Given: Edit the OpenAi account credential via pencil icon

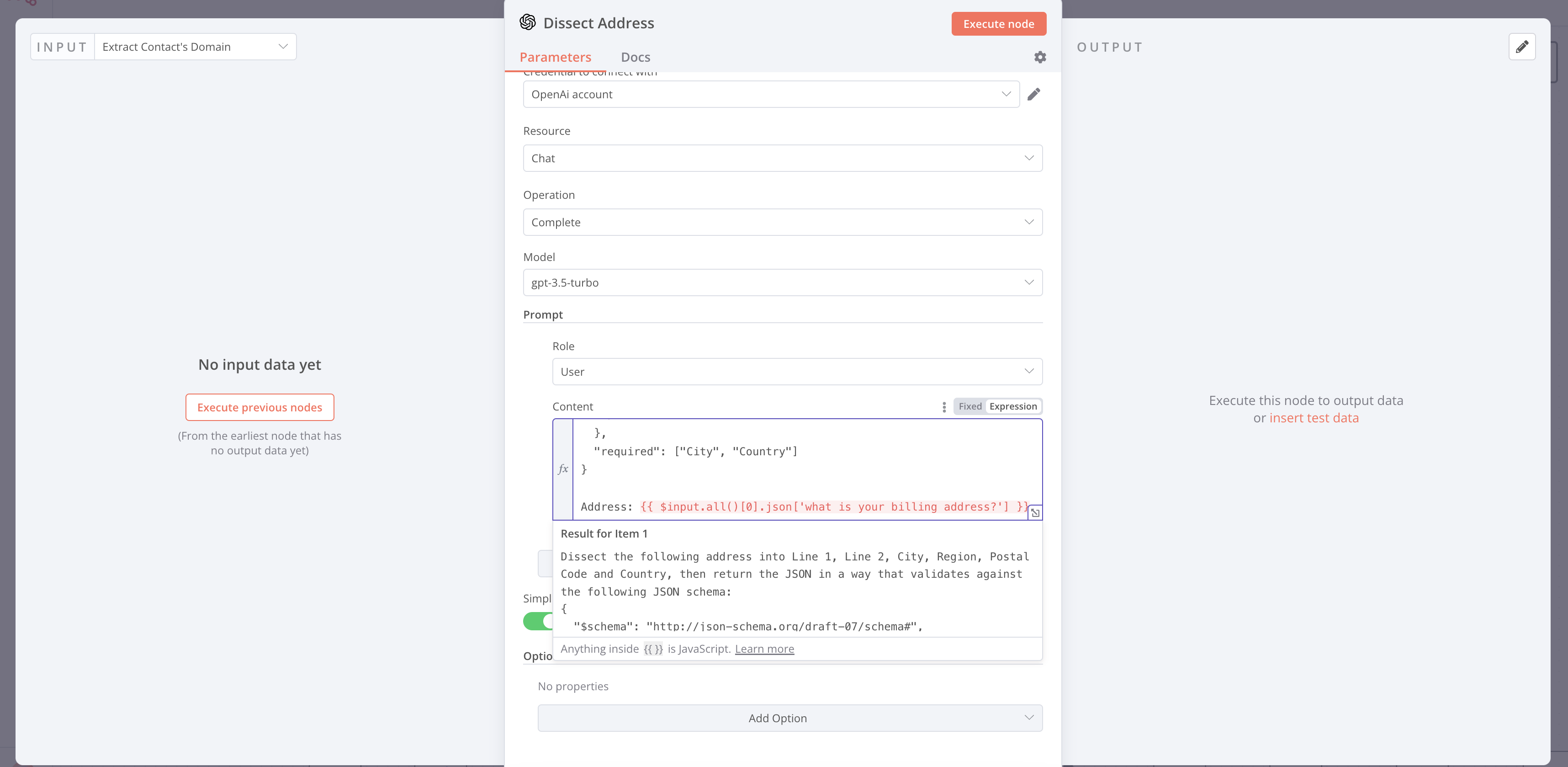Looking at the screenshot, I should tap(1034, 94).
